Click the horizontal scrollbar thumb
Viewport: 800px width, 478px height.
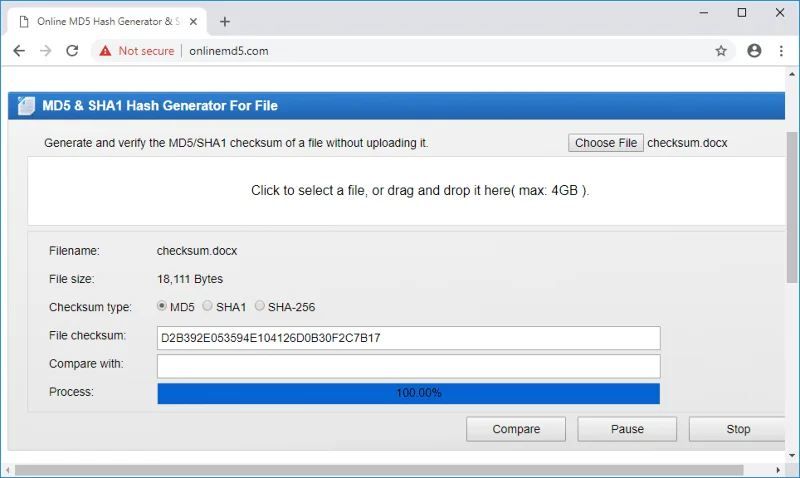(379, 470)
